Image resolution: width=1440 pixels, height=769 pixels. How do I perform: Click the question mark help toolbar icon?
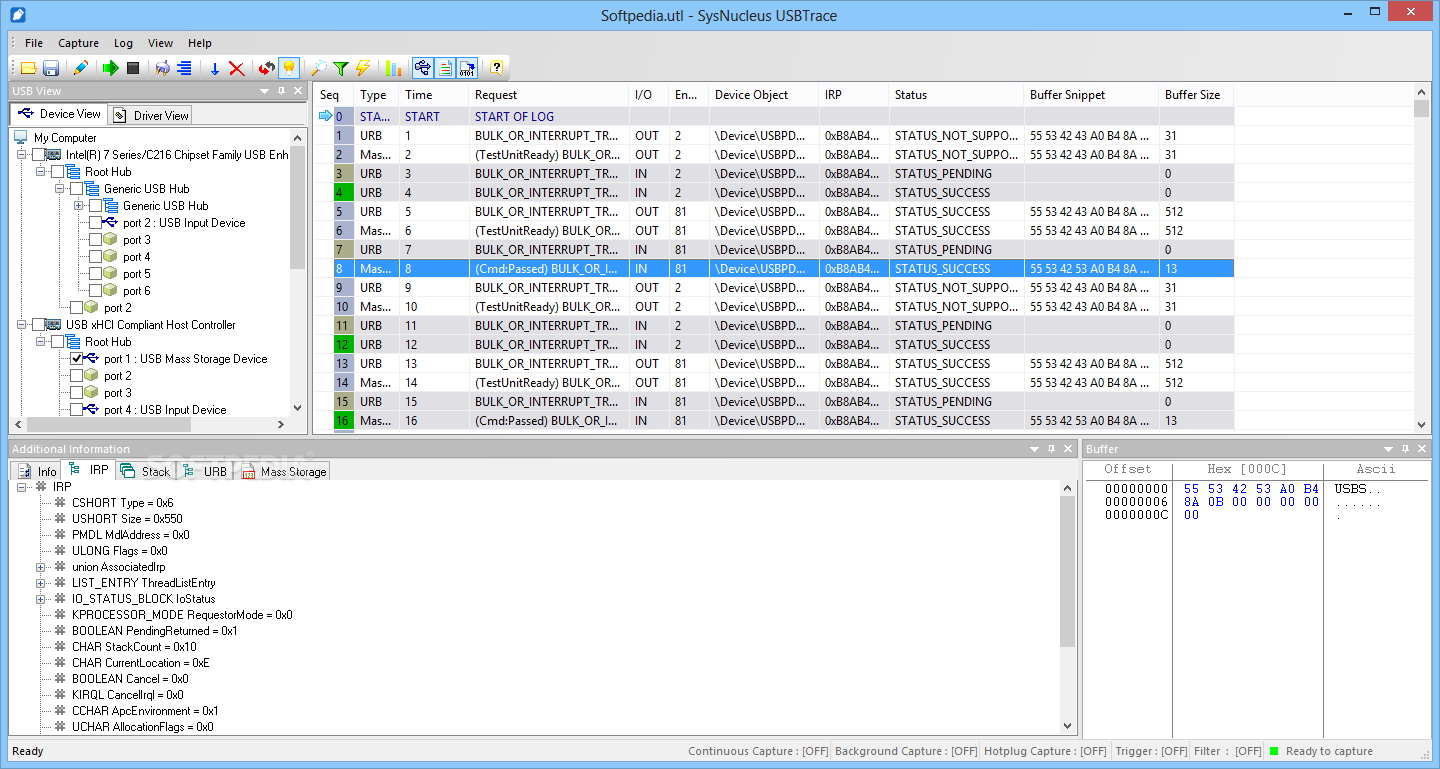tap(496, 68)
